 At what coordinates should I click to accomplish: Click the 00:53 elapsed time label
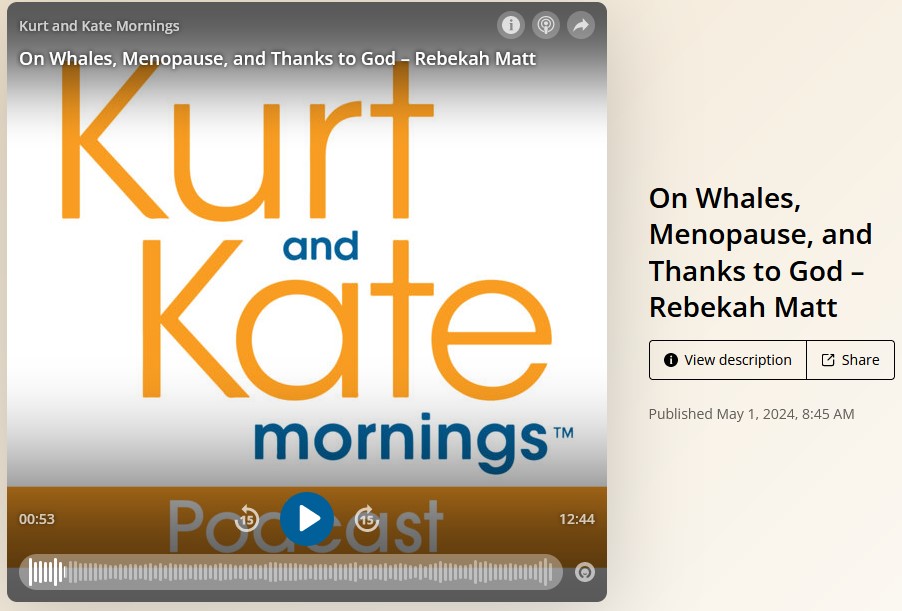tap(37, 519)
